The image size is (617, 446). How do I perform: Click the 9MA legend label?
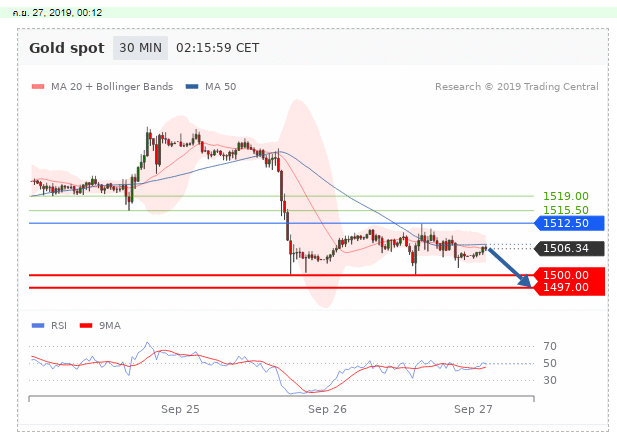(110, 326)
